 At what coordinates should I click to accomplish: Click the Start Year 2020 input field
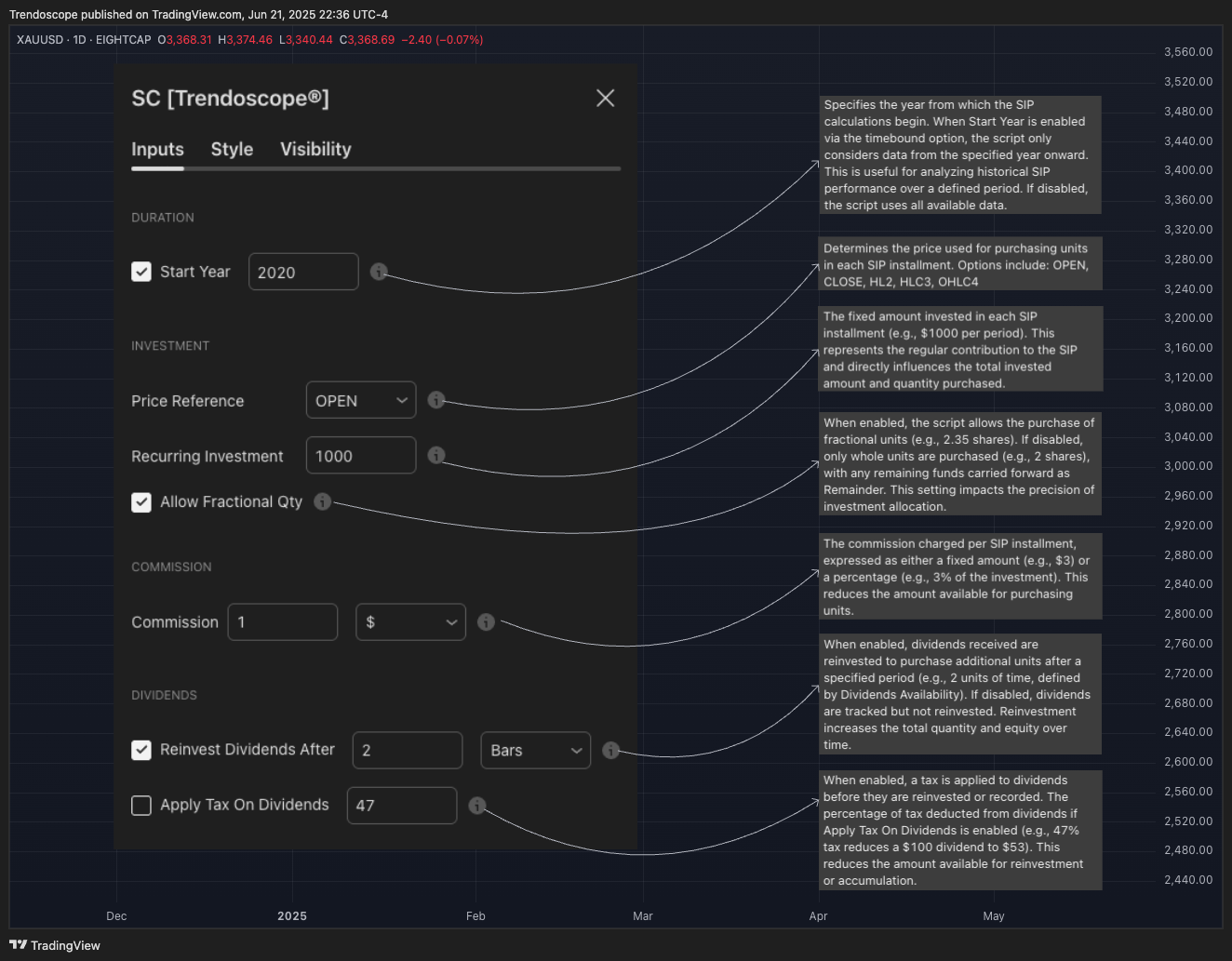click(x=303, y=272)
